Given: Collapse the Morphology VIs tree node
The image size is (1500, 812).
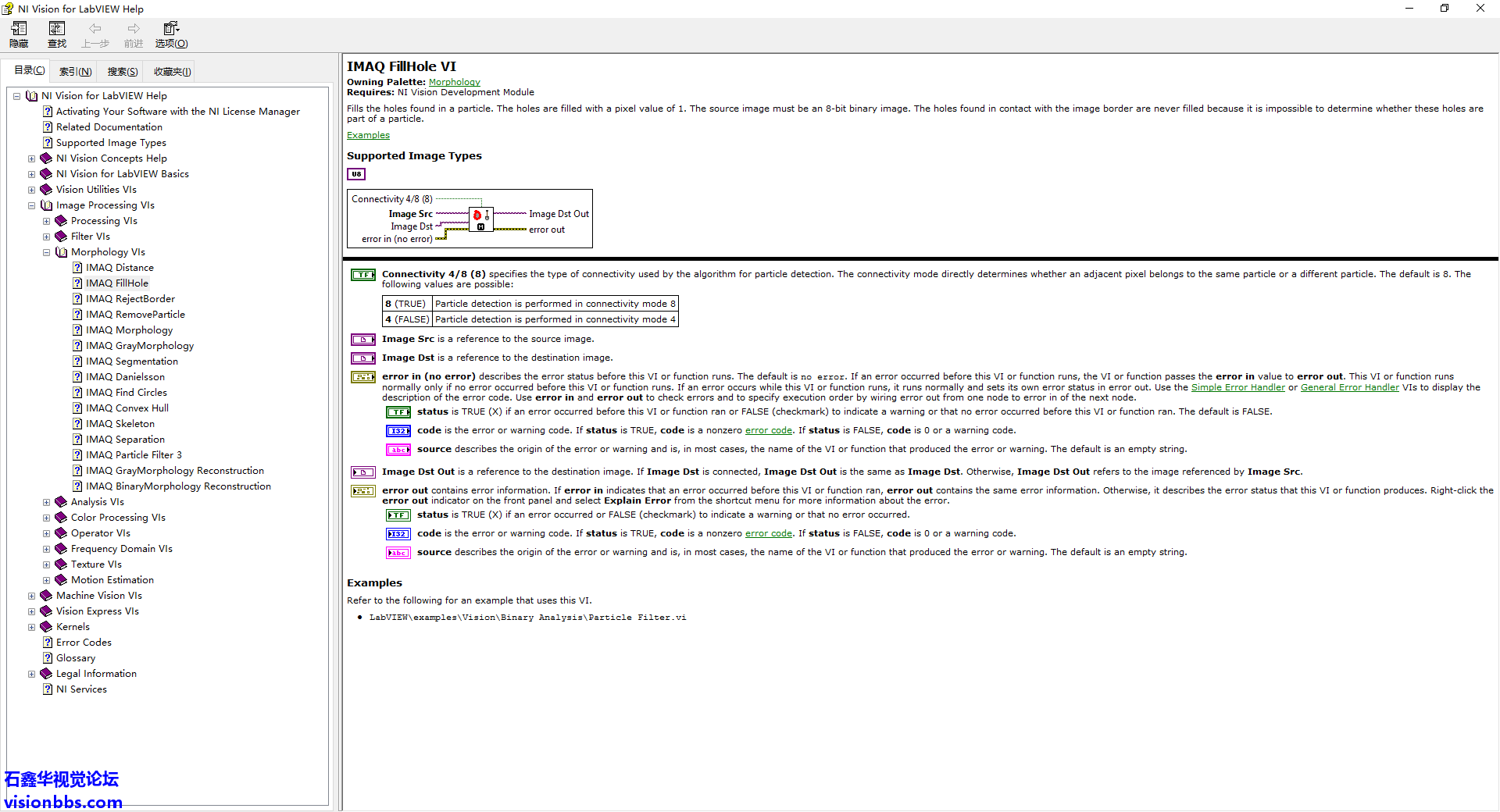Looking at the screenshot, I should point(46,252).
